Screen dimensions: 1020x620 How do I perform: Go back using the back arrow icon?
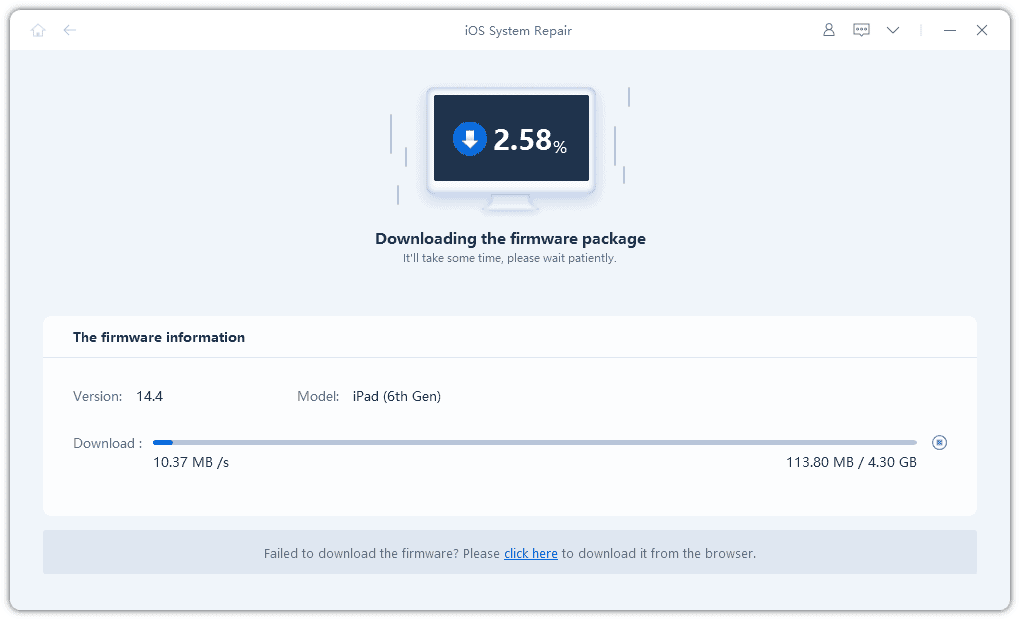pyautogui.click(x=69, y=30)
